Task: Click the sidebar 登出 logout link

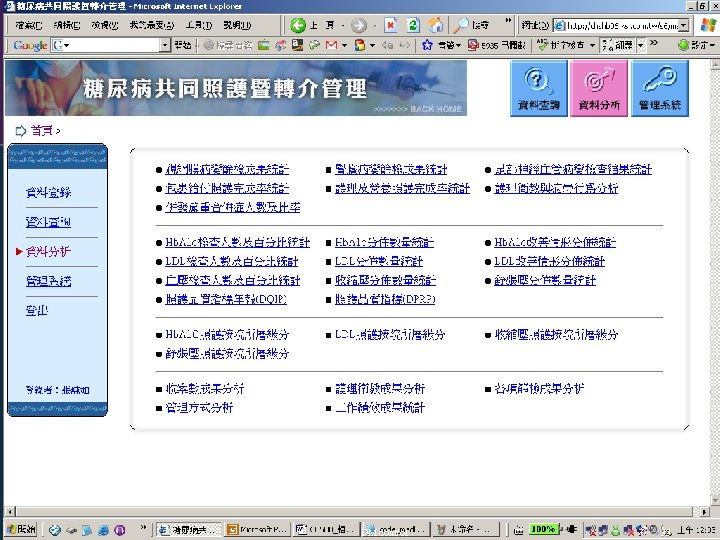Action: click(x=37, y=310)
